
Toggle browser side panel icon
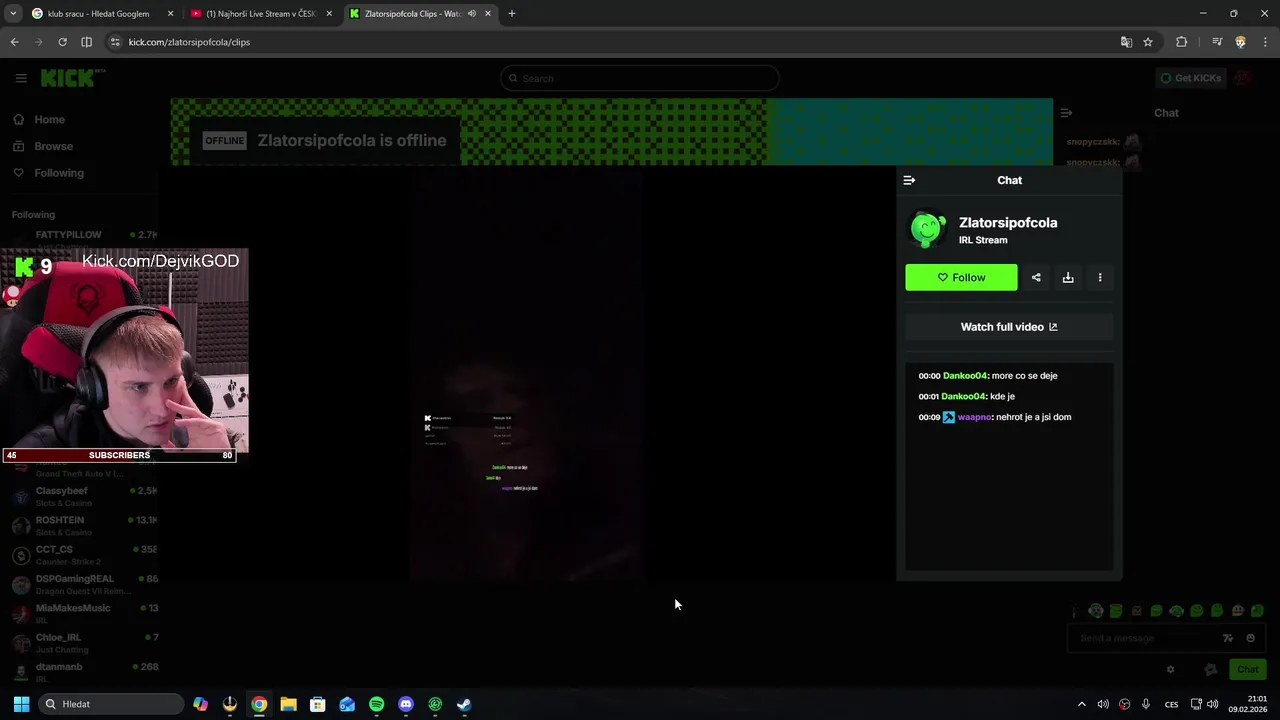[x=86, y=42]
